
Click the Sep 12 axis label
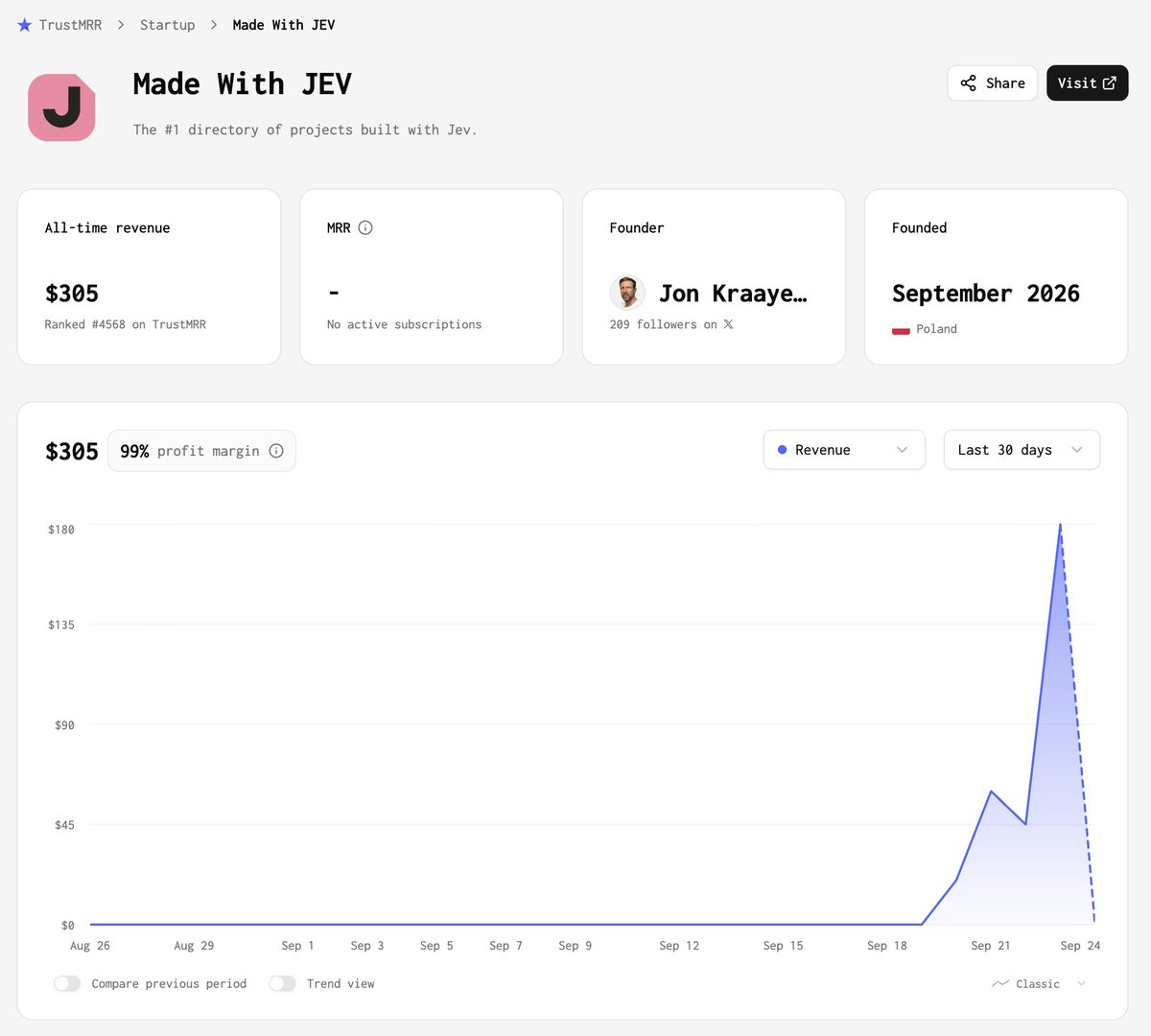[679, 946]
